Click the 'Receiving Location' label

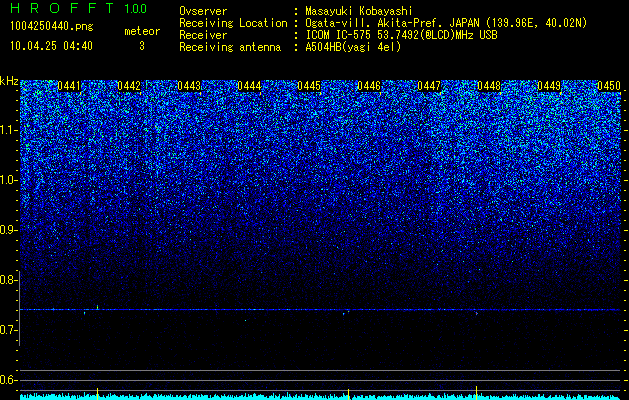click(233, 23)
